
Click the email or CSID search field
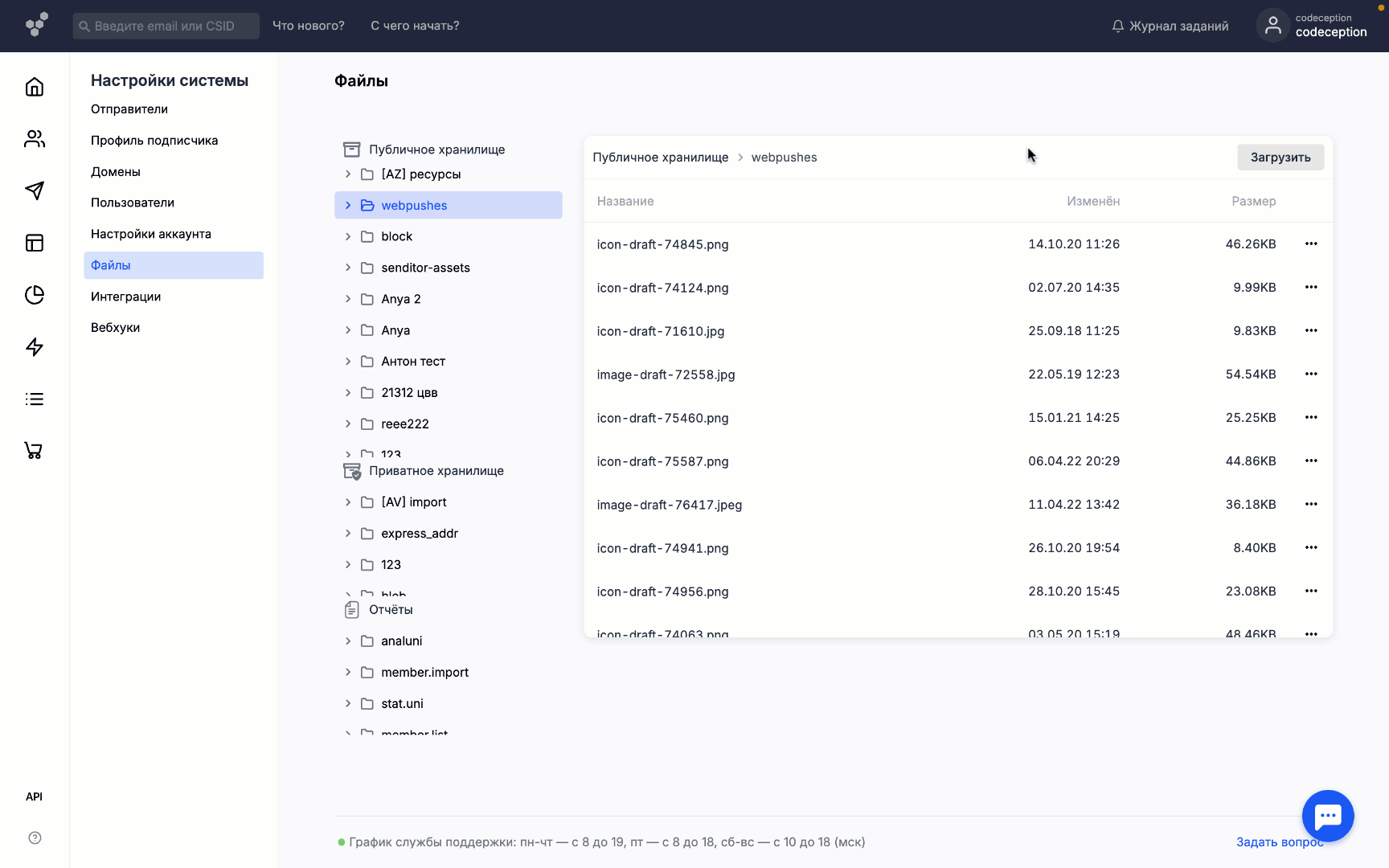coord(166,26)
